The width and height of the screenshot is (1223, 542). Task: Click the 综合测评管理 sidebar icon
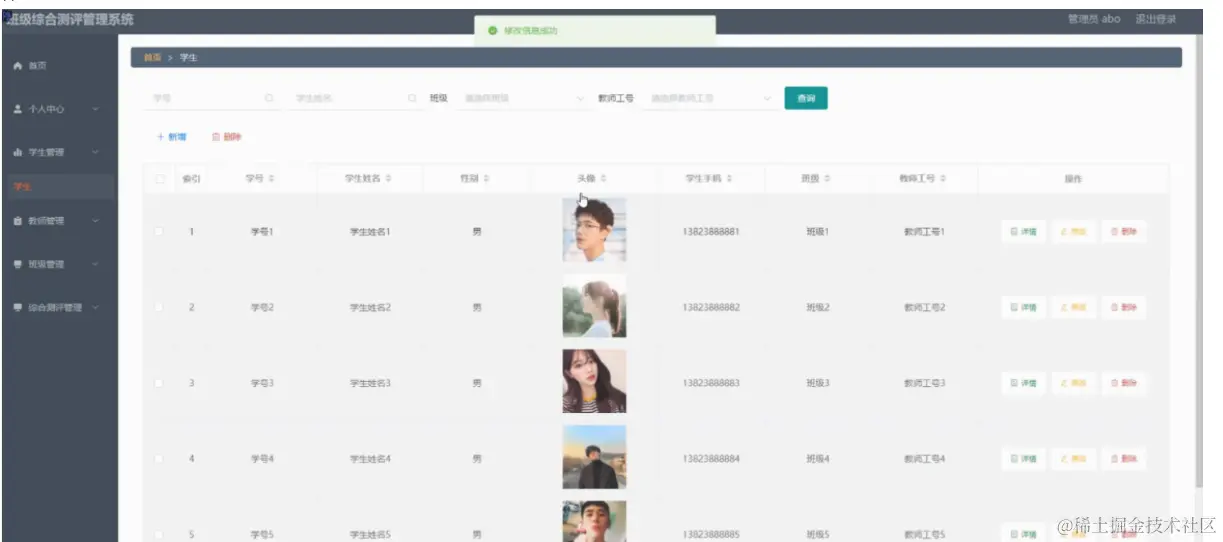(18, 308)
